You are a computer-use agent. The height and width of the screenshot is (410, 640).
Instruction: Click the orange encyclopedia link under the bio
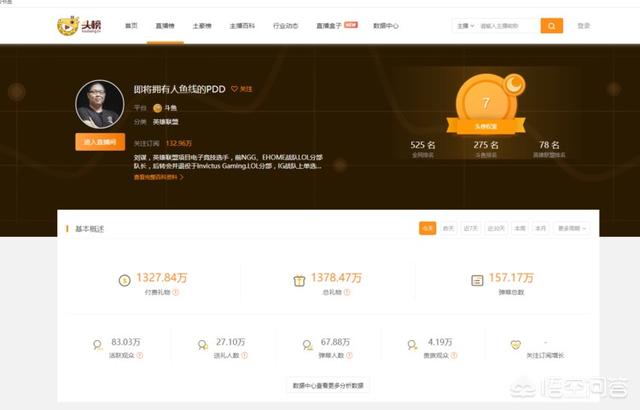click(x=158, y=177)
